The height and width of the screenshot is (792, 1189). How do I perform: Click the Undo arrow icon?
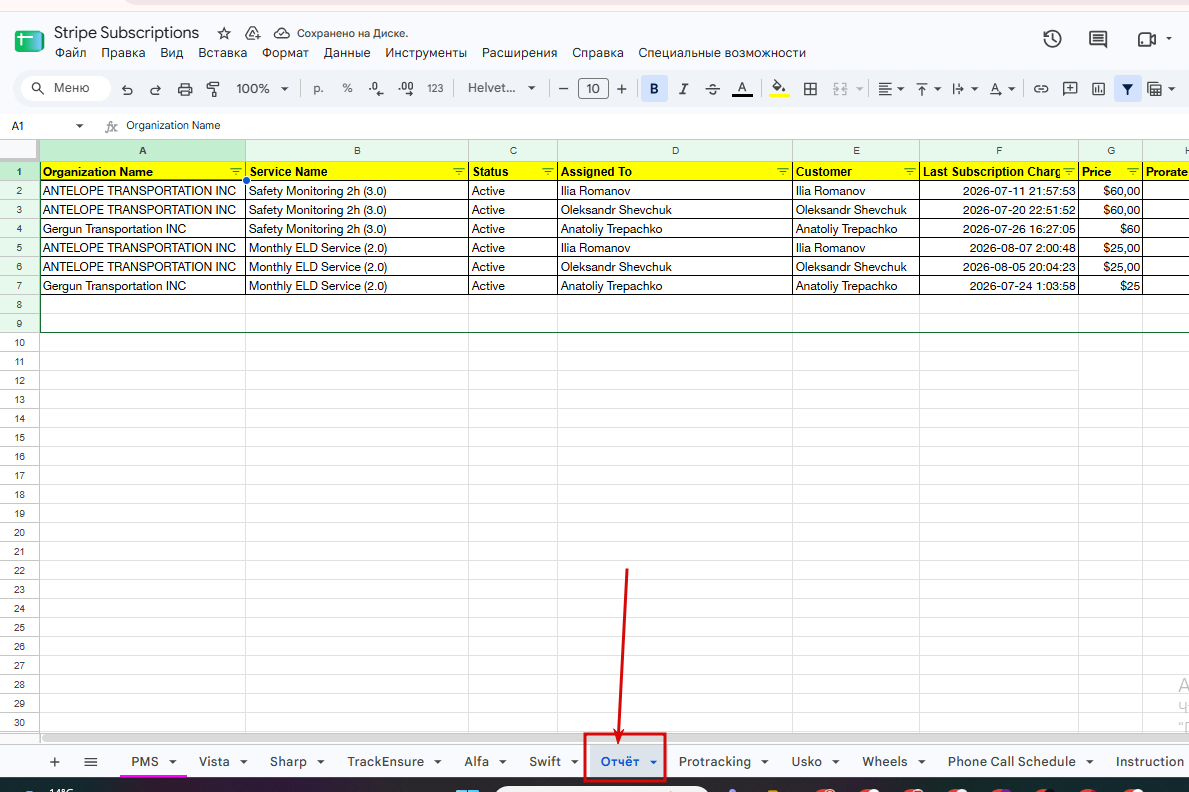pos(127,90)
